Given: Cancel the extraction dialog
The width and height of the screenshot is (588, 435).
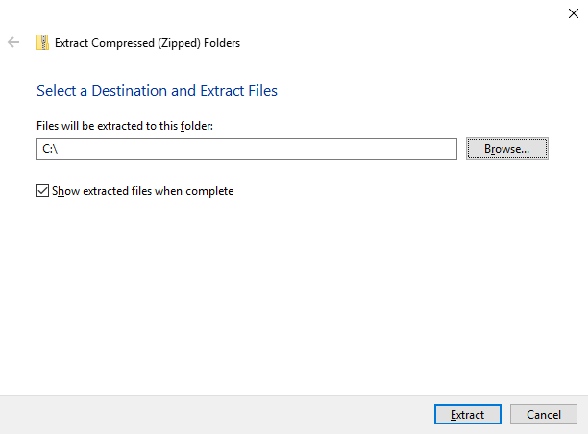Looking at the screenshot, I should (x=543, y=414).
